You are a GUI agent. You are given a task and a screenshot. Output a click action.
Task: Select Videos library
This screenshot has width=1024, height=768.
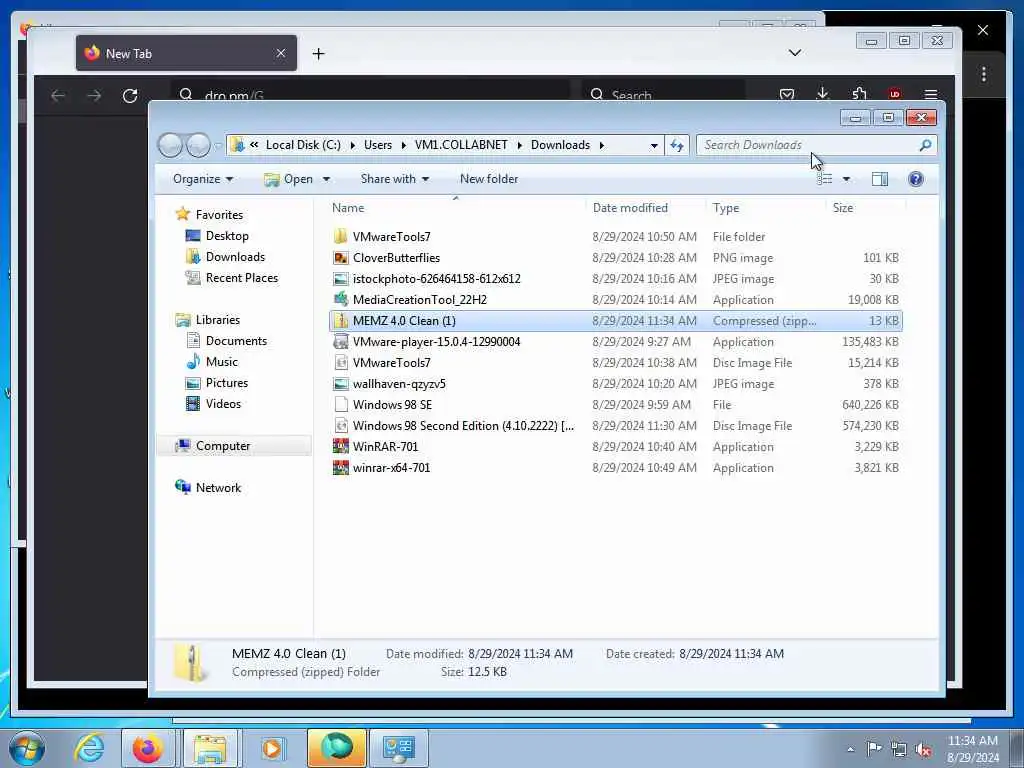click(x=223, y=404)
